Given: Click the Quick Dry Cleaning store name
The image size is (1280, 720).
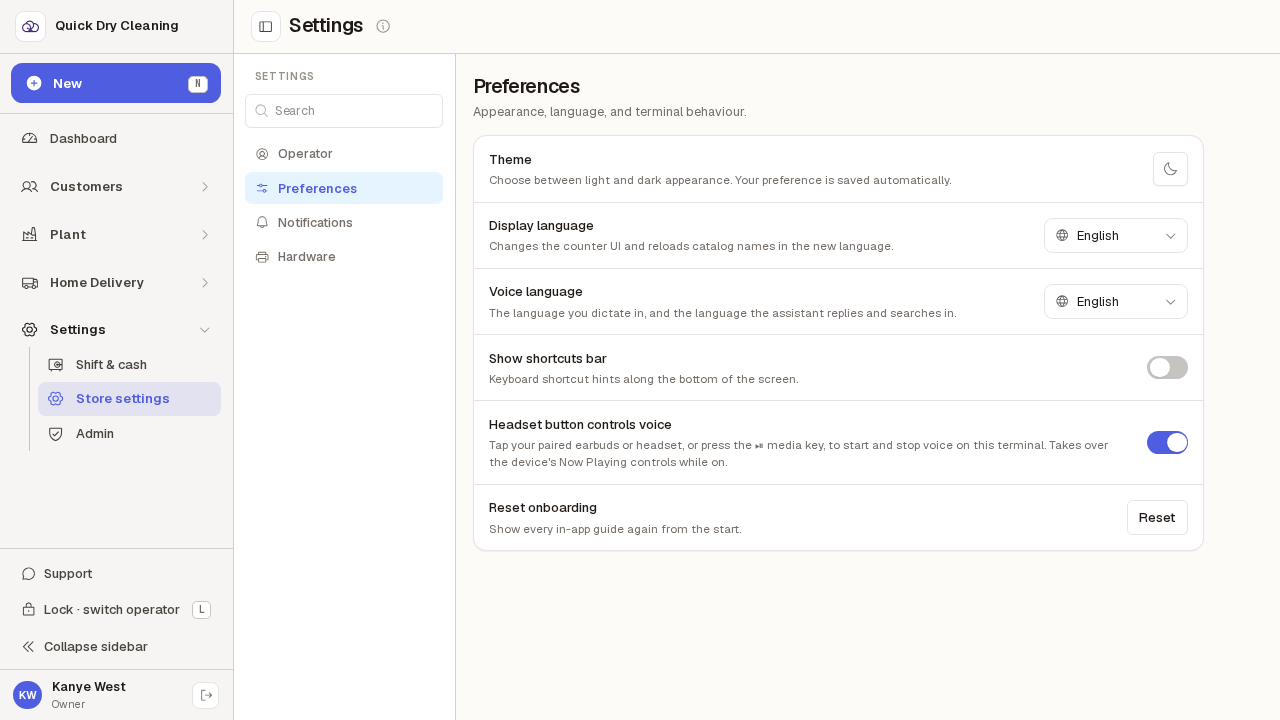Looking at the screenshot, I should point(117,26).
